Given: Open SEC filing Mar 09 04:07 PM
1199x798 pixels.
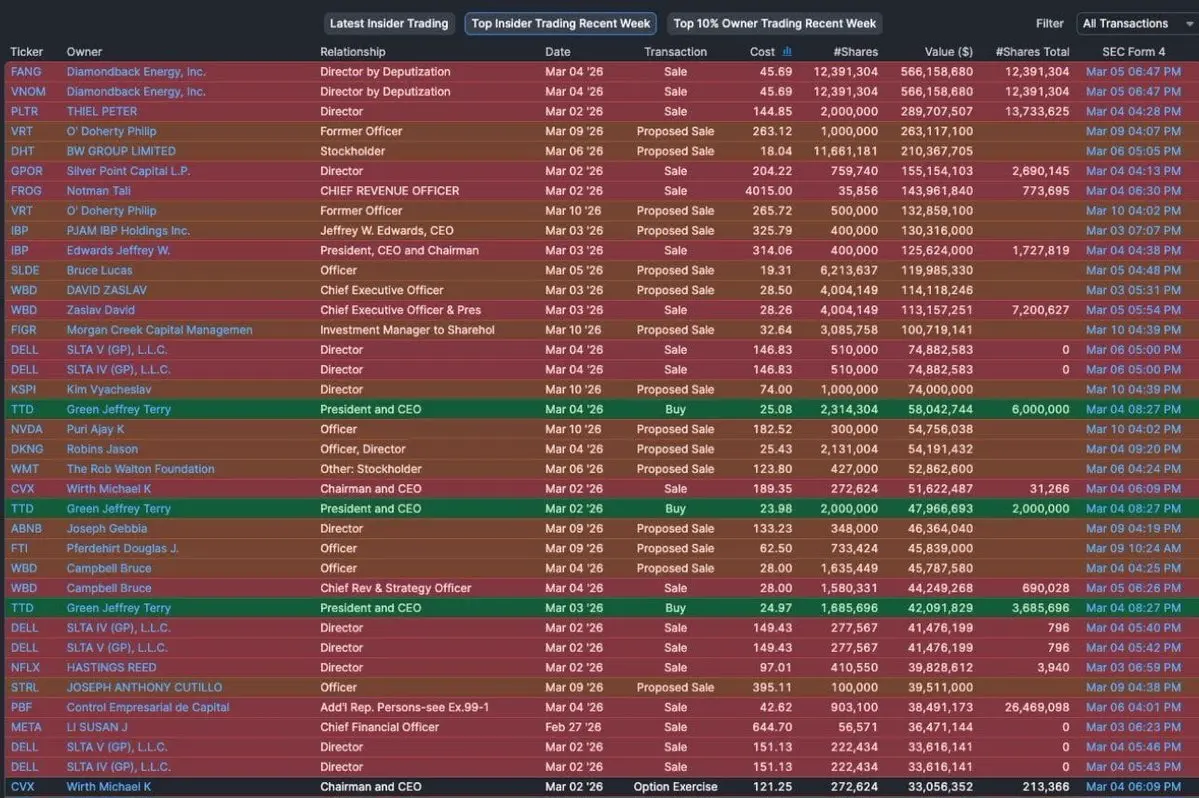Looking at the screenshot, I should [x=1133, y=131].
